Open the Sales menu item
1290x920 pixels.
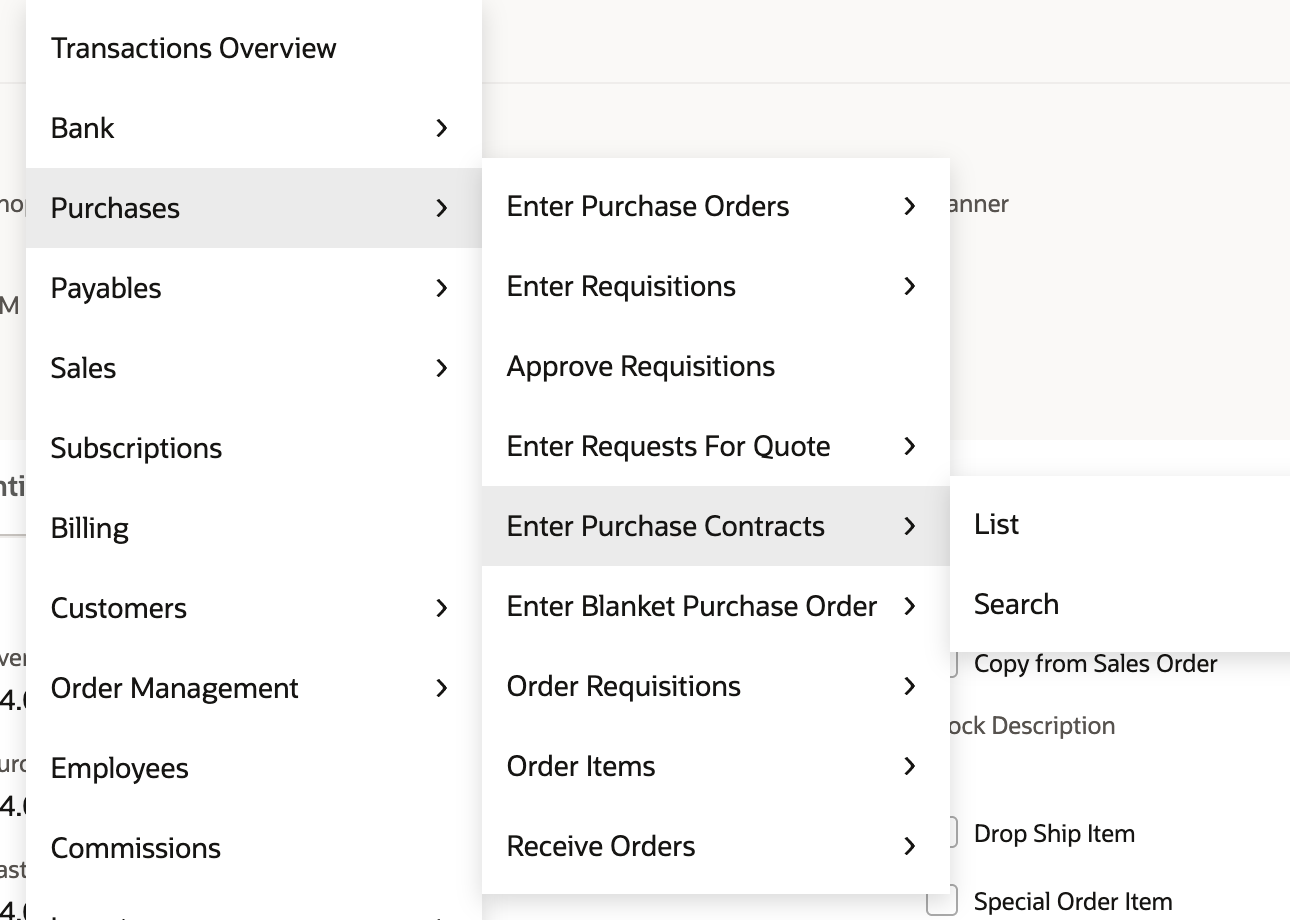[254, 368]
